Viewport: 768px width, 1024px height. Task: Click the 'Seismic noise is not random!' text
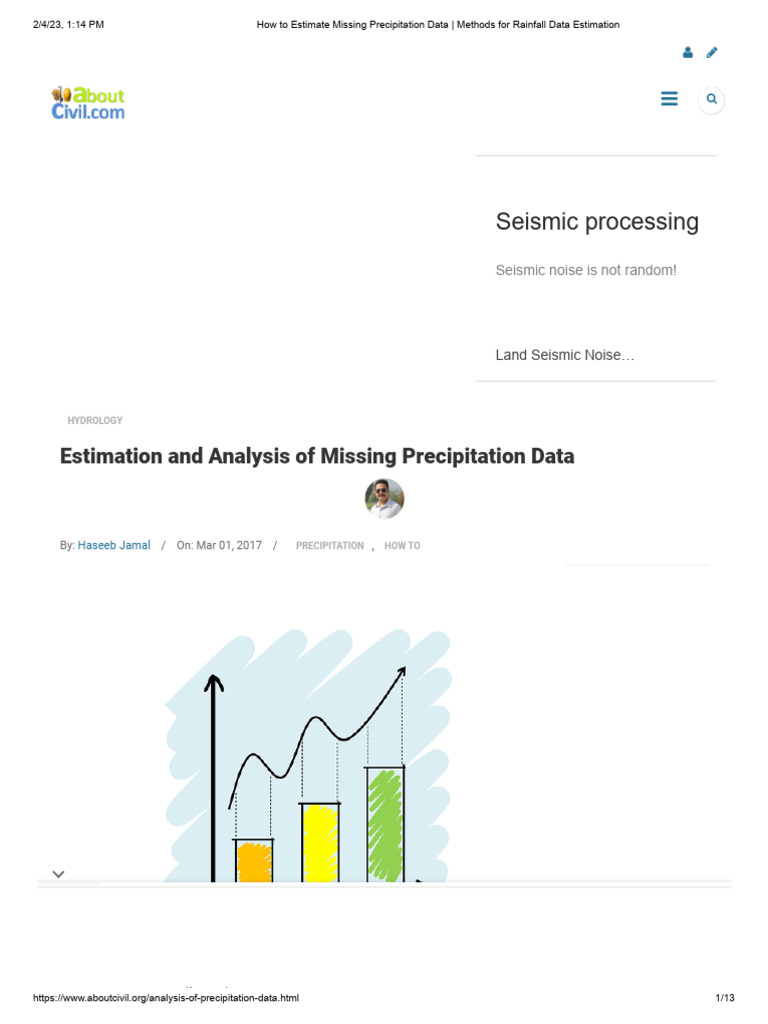586,270
